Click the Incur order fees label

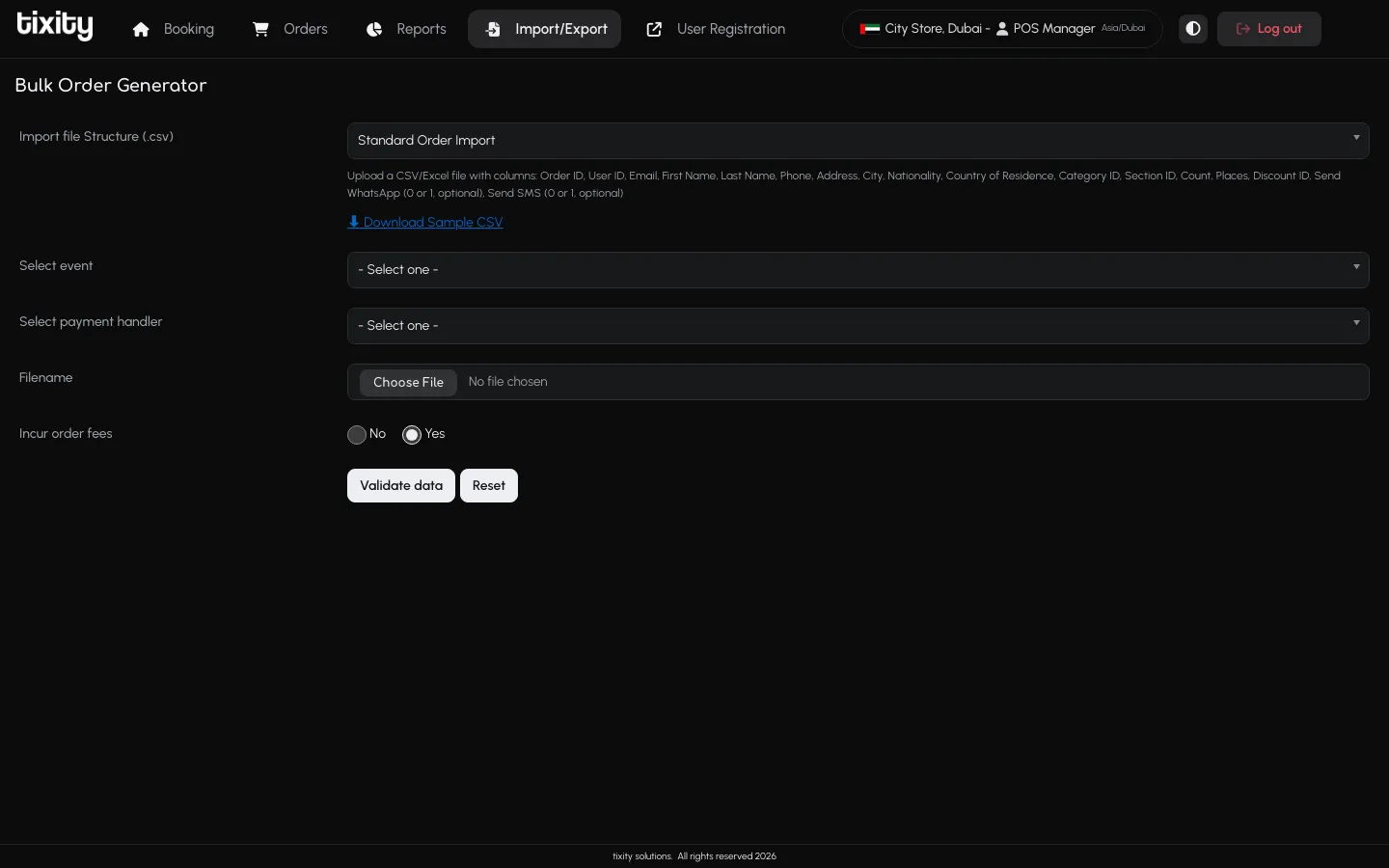pyautogui.click(x=66, y=434)
